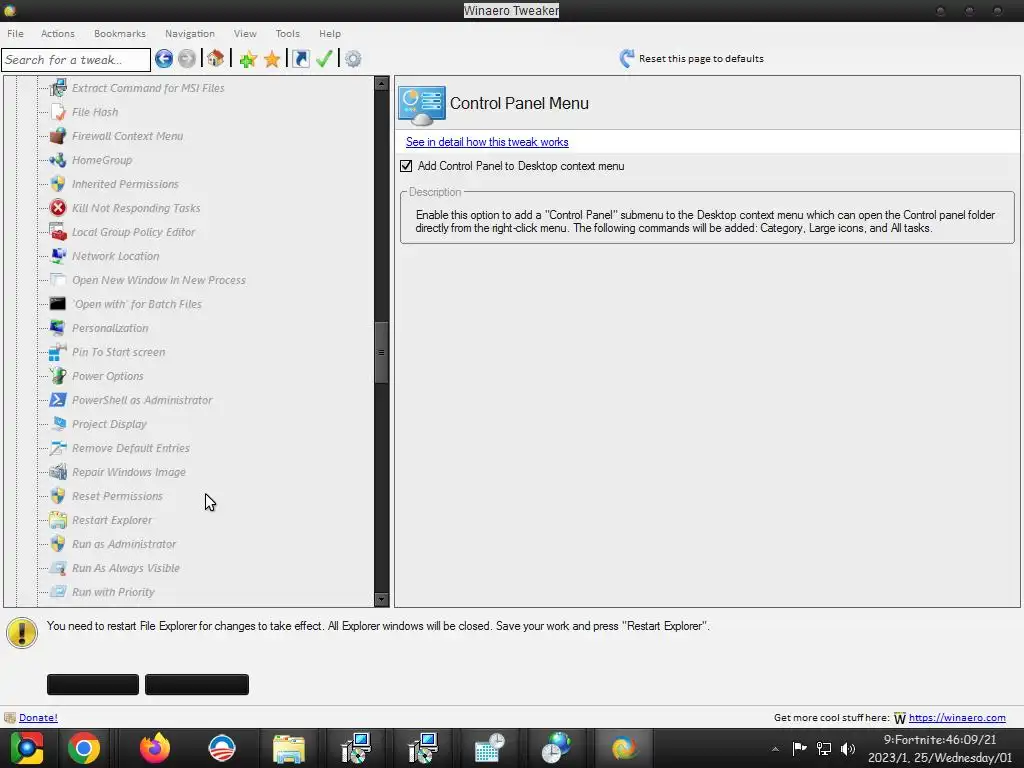Click the green checkmark toolbar icon

tap(325, 59)
